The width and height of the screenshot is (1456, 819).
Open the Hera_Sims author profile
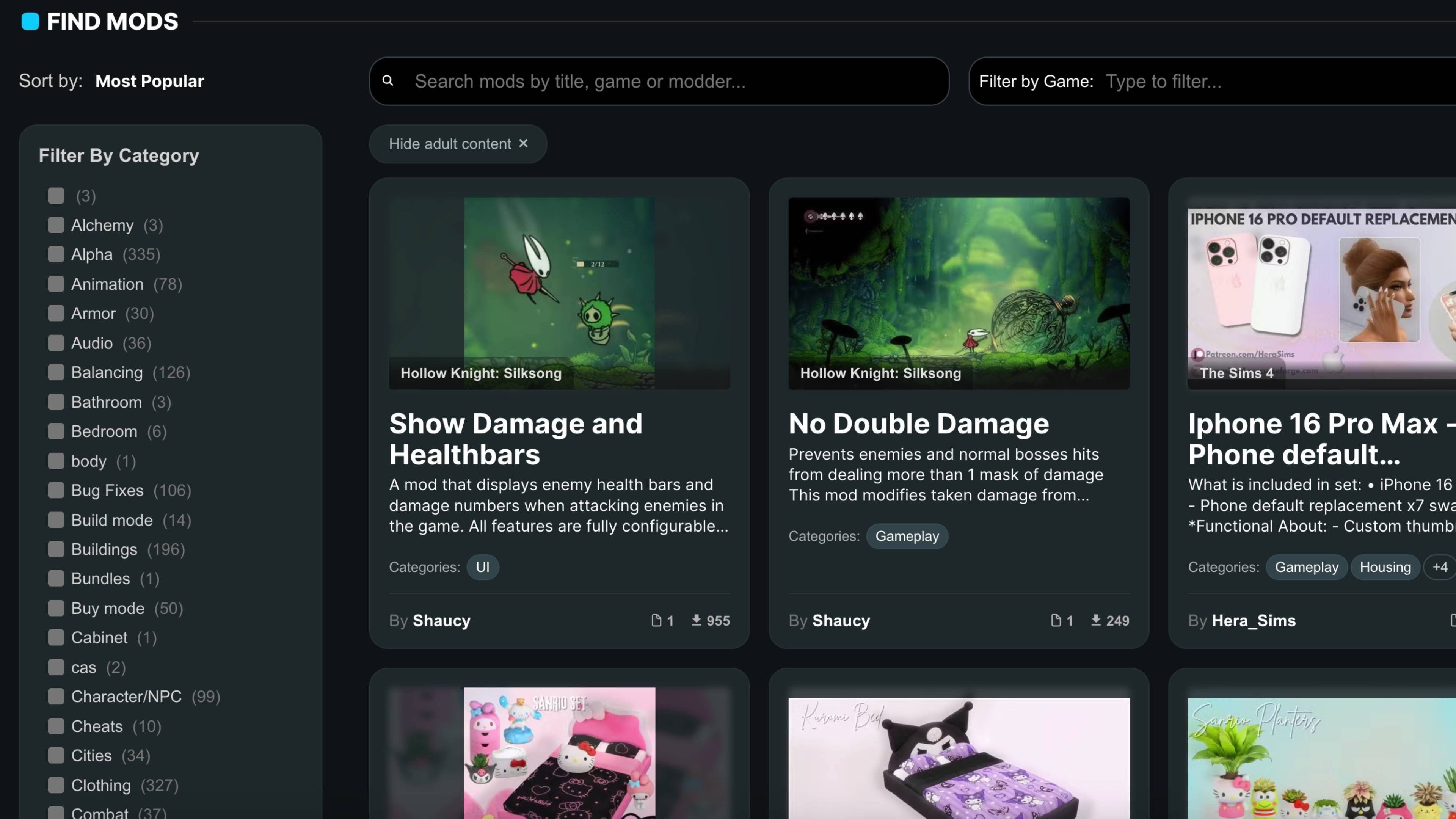coord(1253,620)
